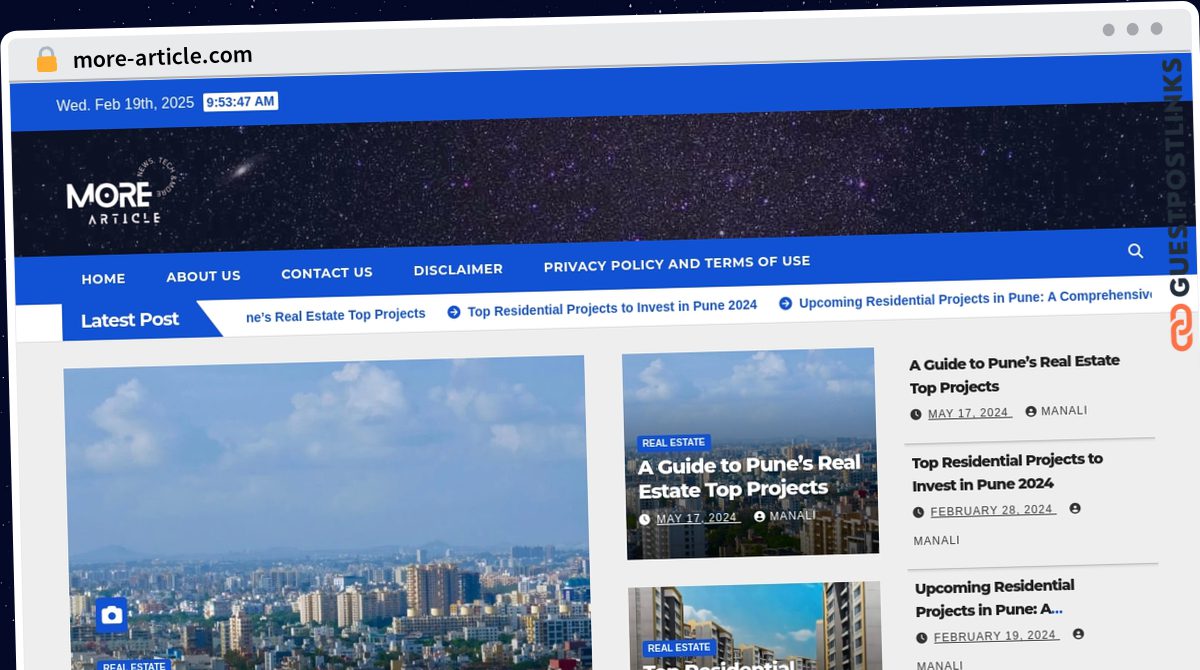The image size is (1200, 670).
Task: Open the ABOUT US page
Action: click(203, 276)
